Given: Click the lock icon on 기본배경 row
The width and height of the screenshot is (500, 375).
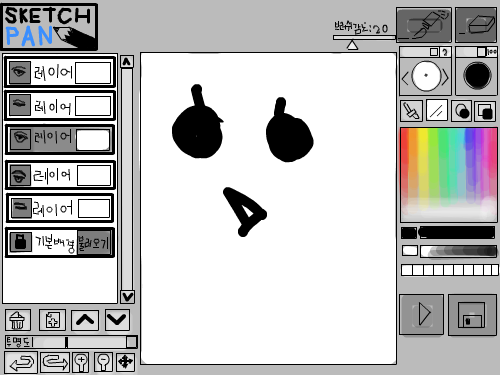Looking at the screenshot, I should [21, 242].
